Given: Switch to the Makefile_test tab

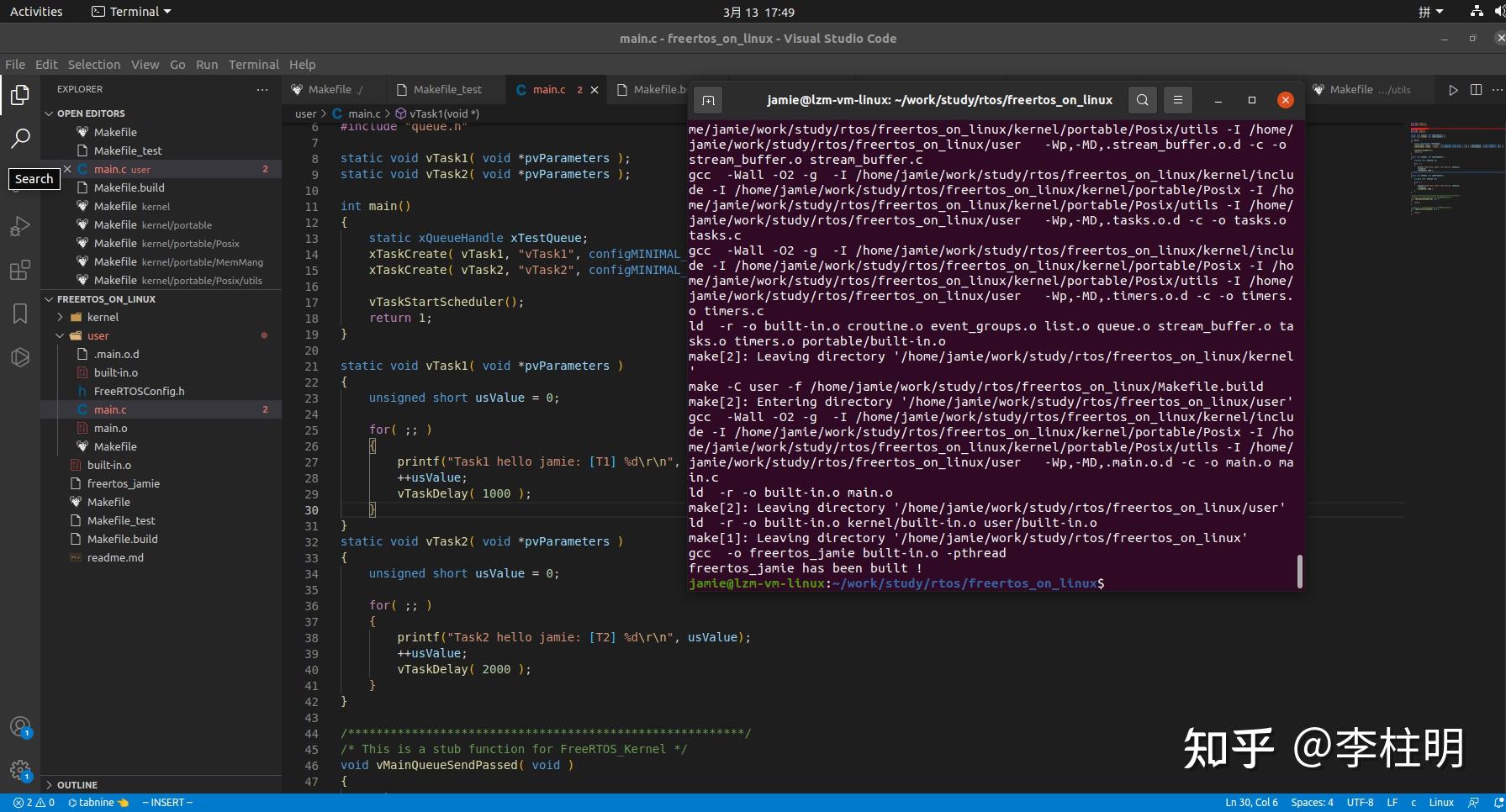Looking at the screenshot, I should (x=447, y=90).
